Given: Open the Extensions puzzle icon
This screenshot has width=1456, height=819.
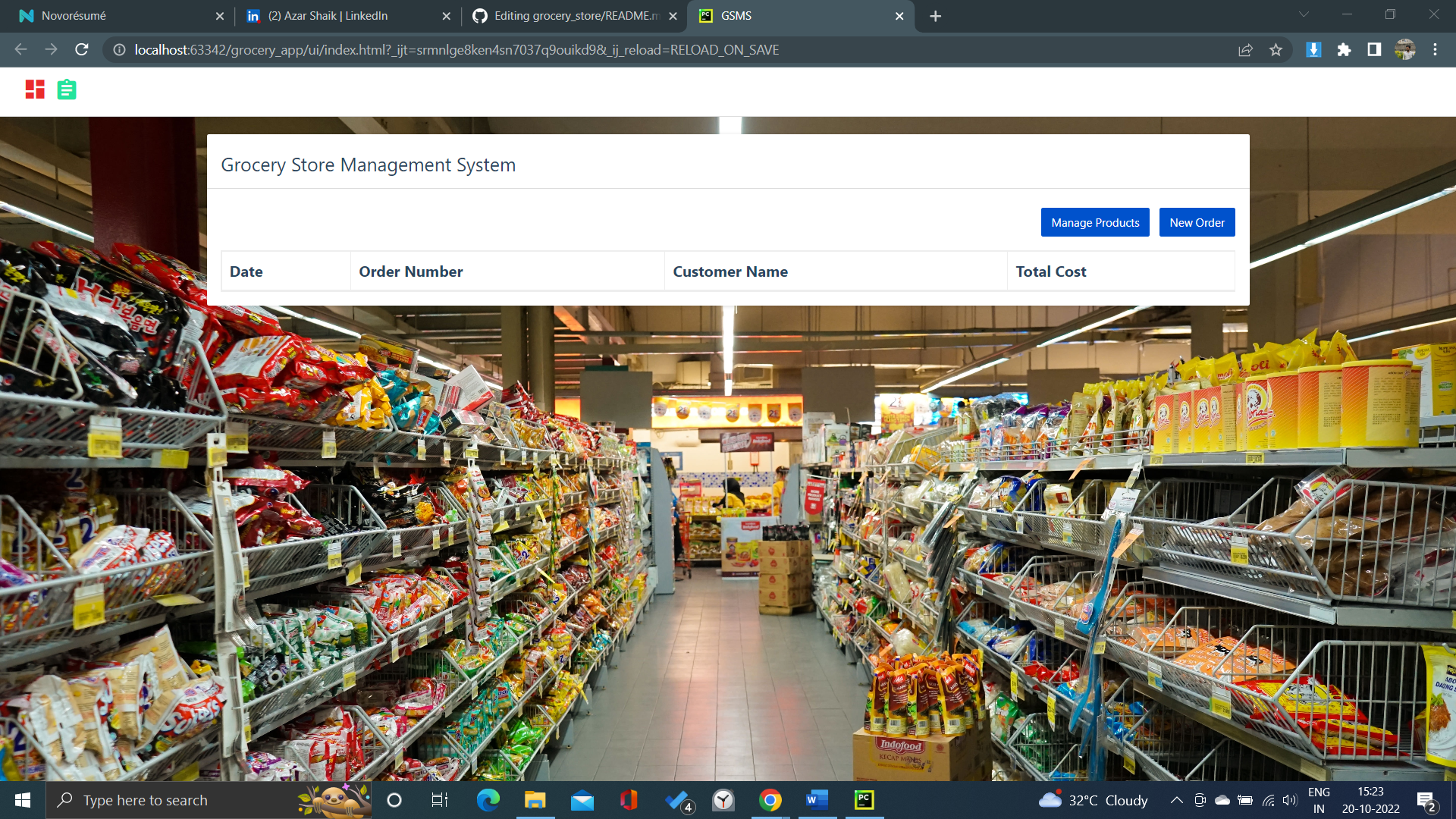Looking at the screenshot, I should tap(1344, 49).
